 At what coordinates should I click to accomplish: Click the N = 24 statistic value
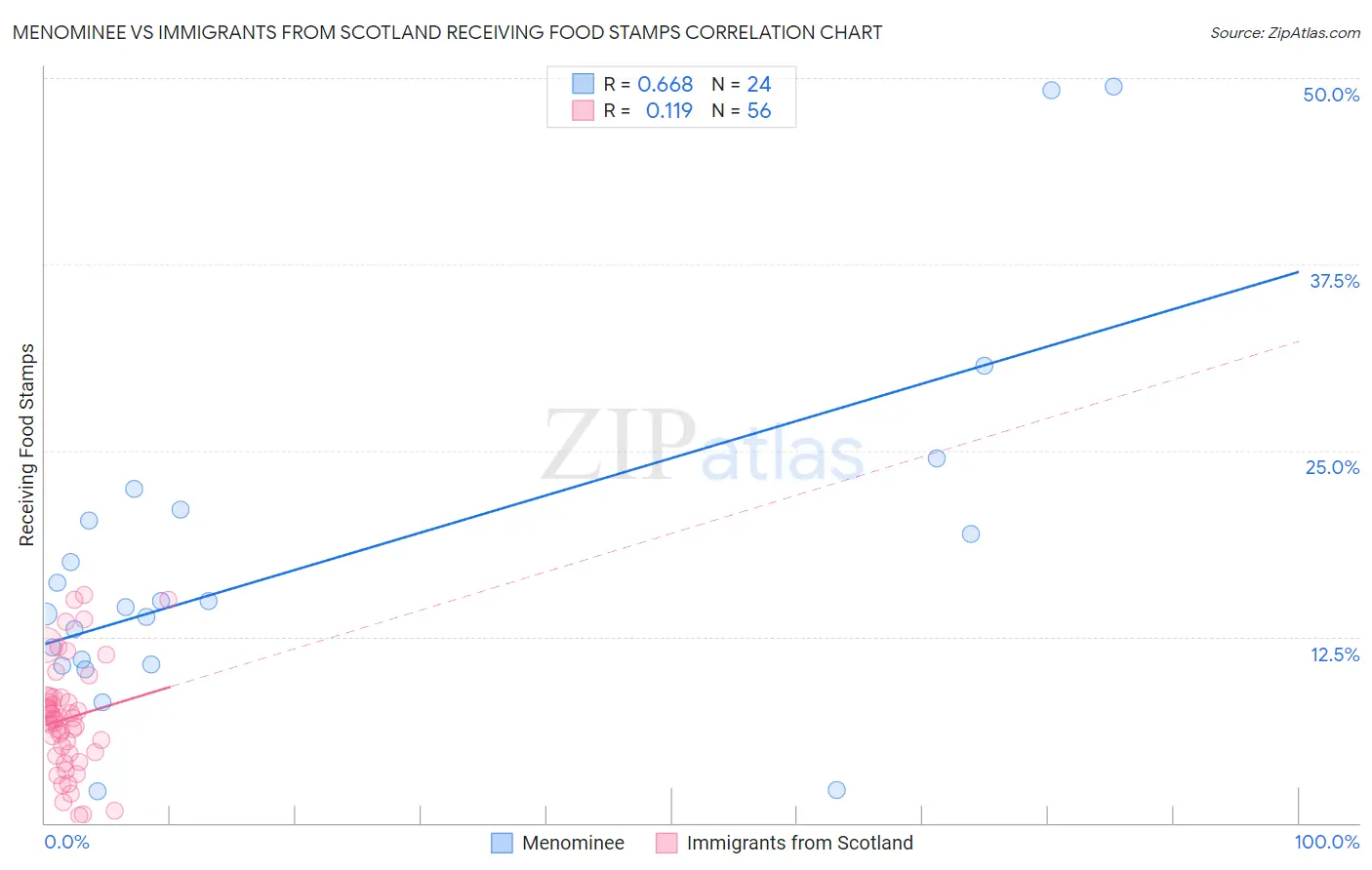click(x=742, y=84)
